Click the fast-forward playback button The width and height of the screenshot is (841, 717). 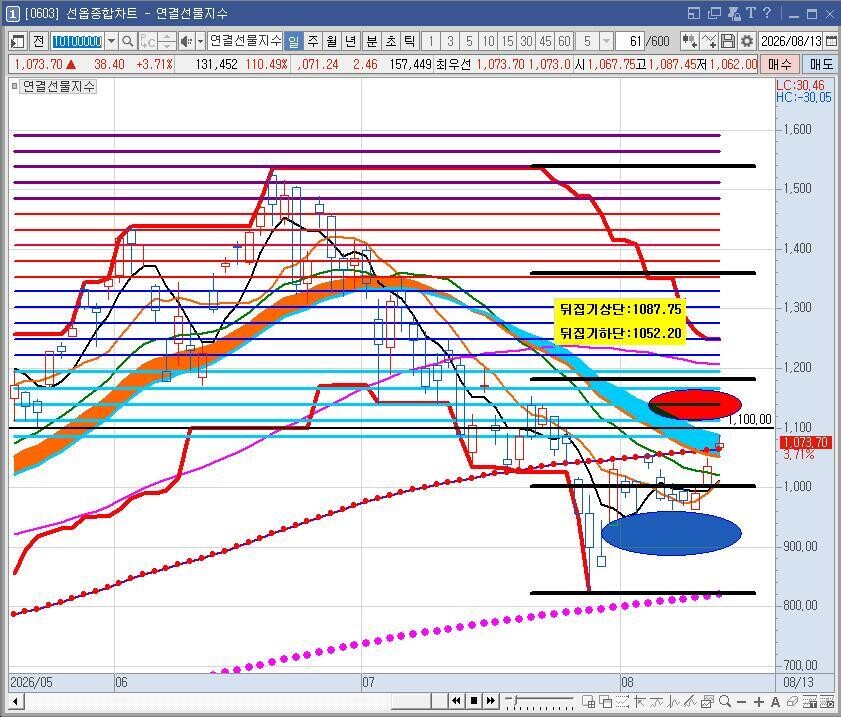491,701
